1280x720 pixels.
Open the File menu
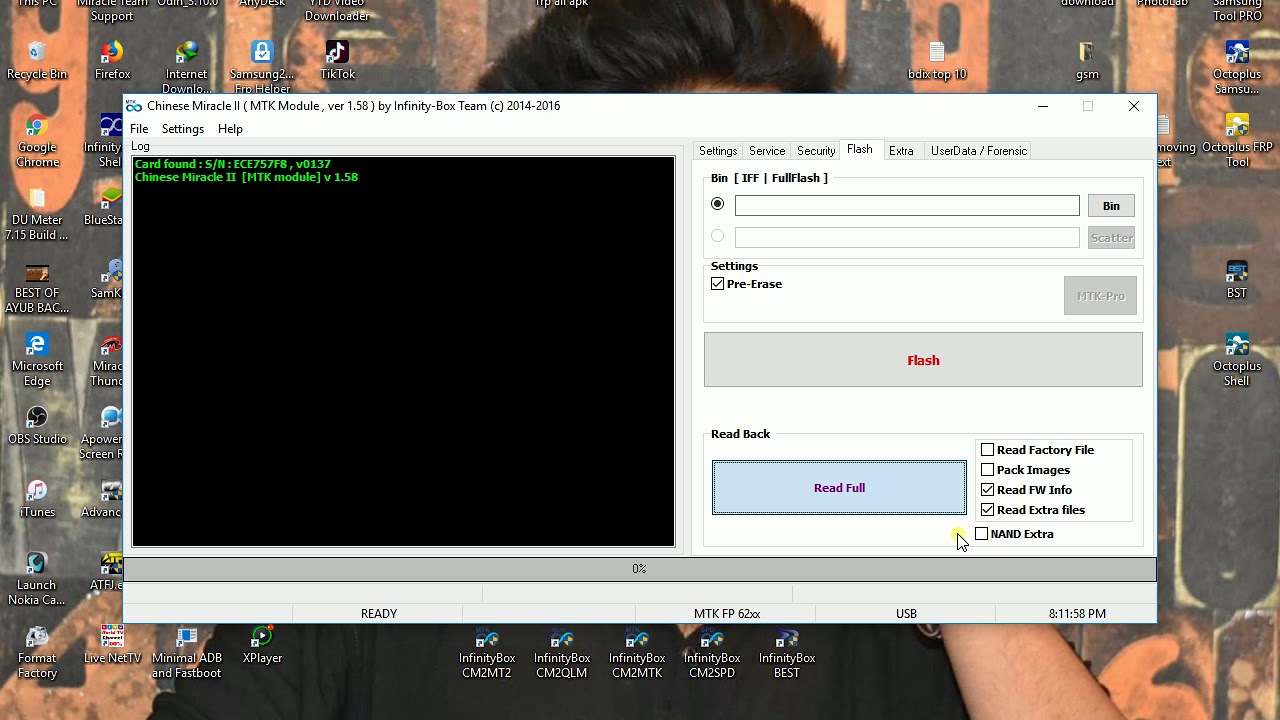[139, 129]
